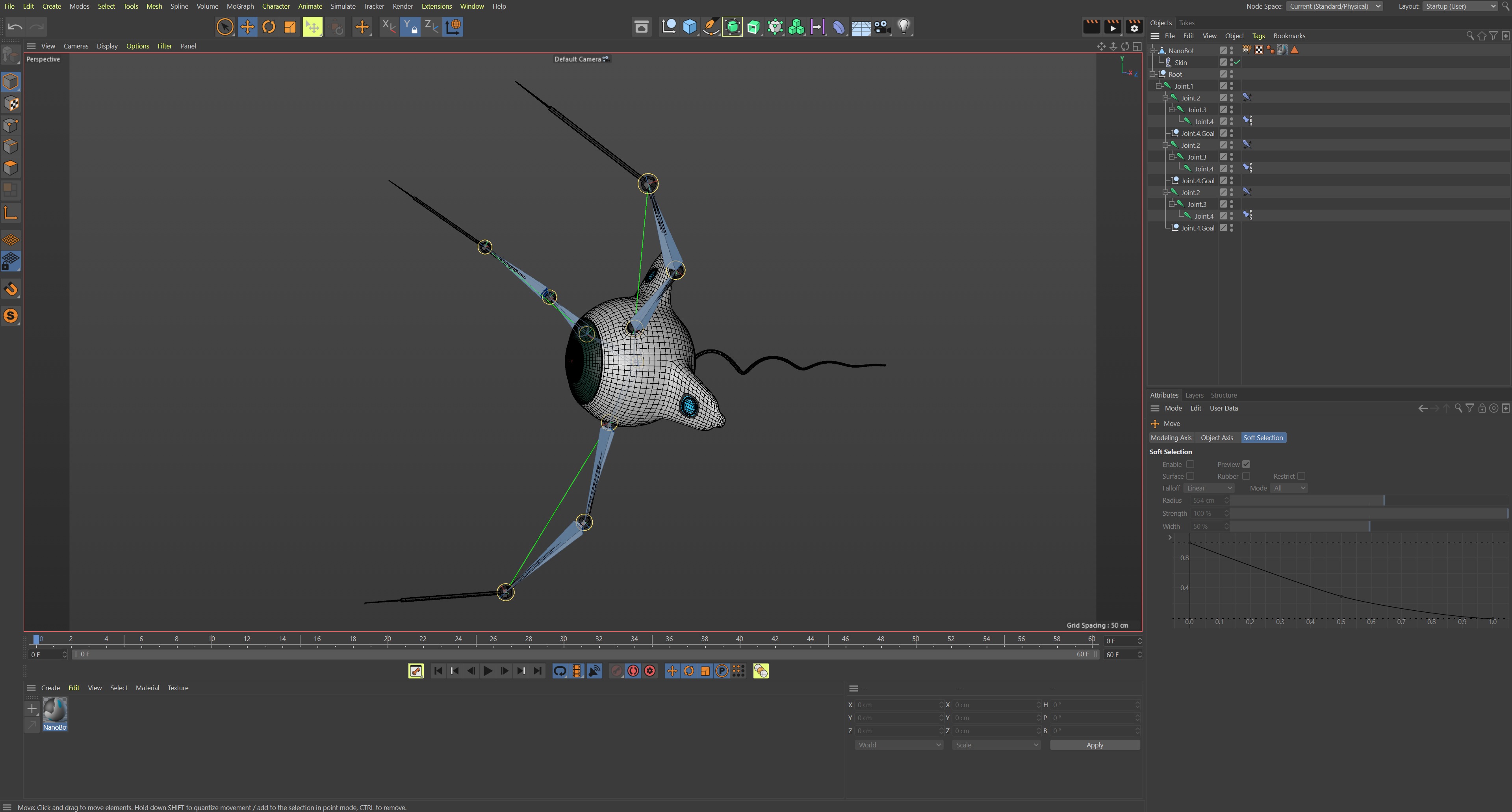This screenshot has height=812, width=1512.
Task: Jump to the start of animation
Action: 438,671
